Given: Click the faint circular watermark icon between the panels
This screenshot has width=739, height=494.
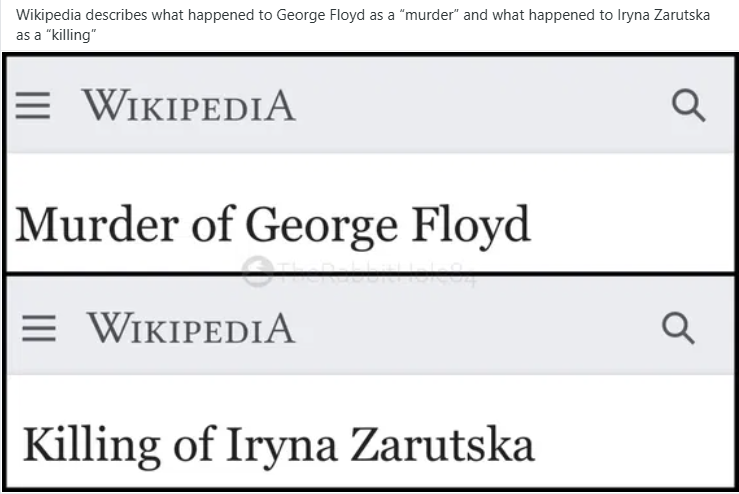Looking at the screenshot, I should (x=257, y=268).
